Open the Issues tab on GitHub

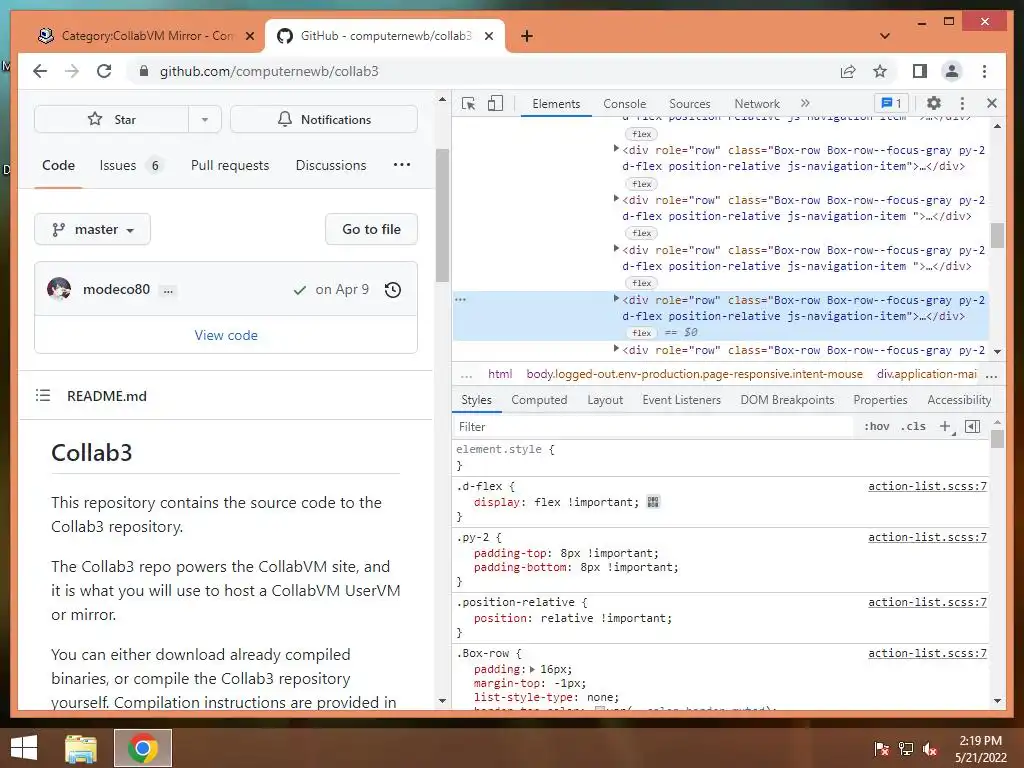point(130,165)
